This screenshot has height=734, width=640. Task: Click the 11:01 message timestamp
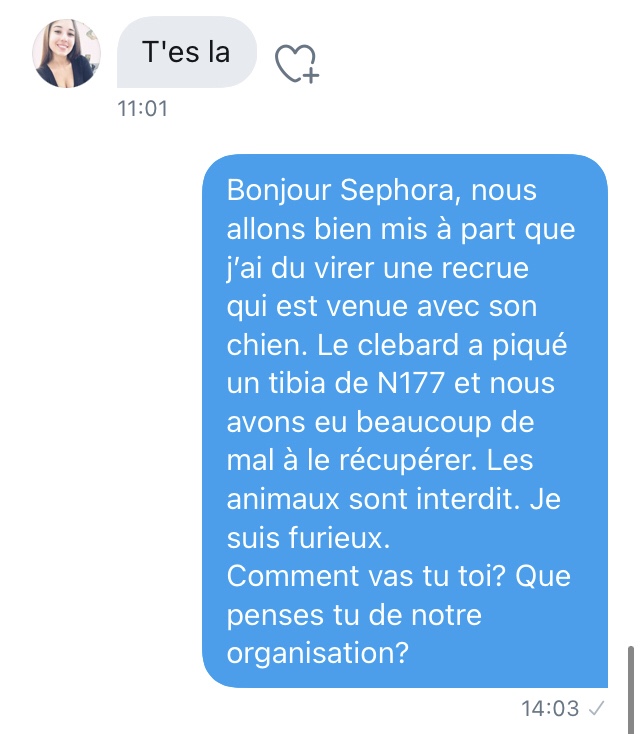[142, 109]
